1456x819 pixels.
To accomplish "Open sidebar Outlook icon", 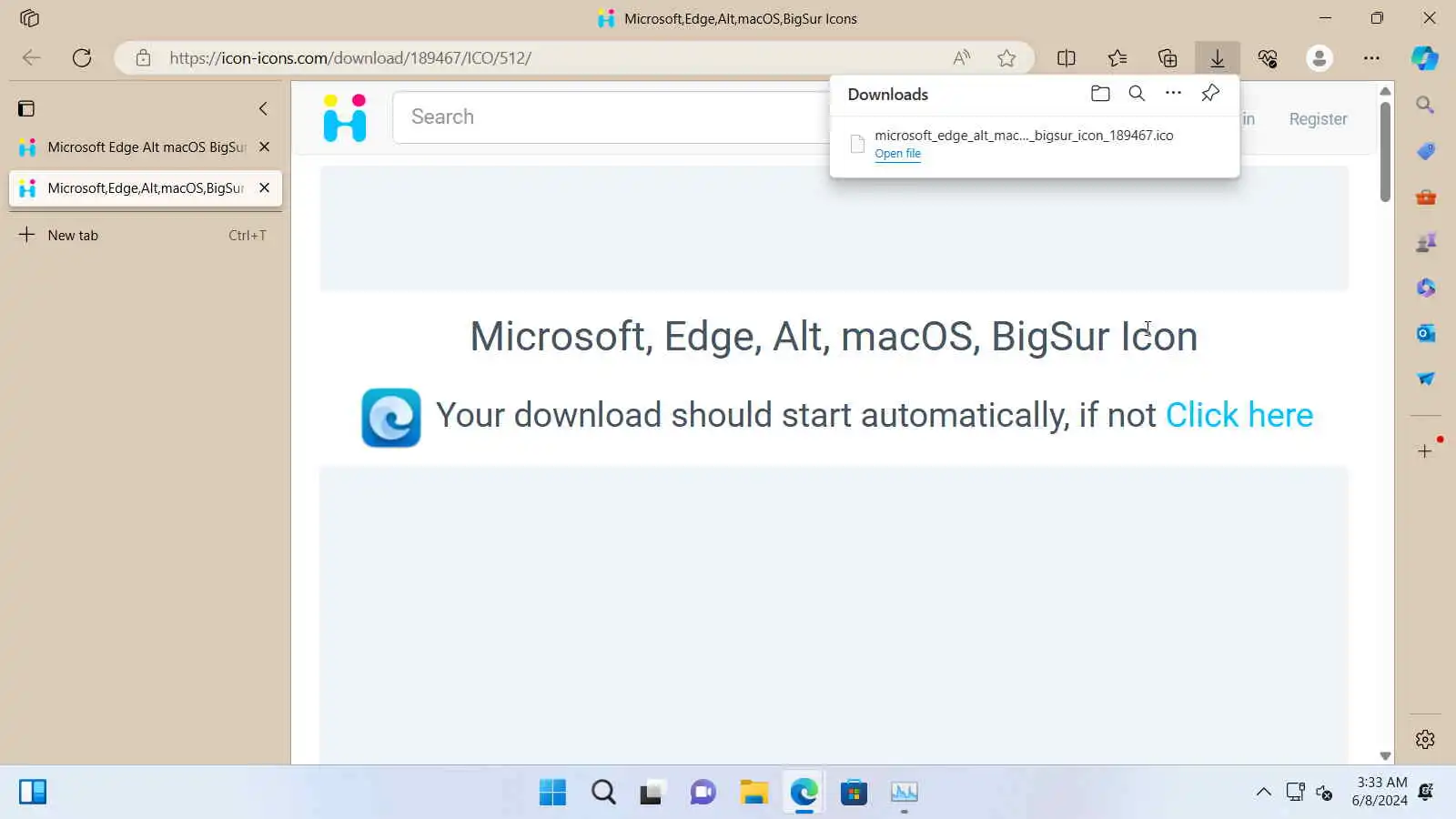I will (x=1425, y=333).
